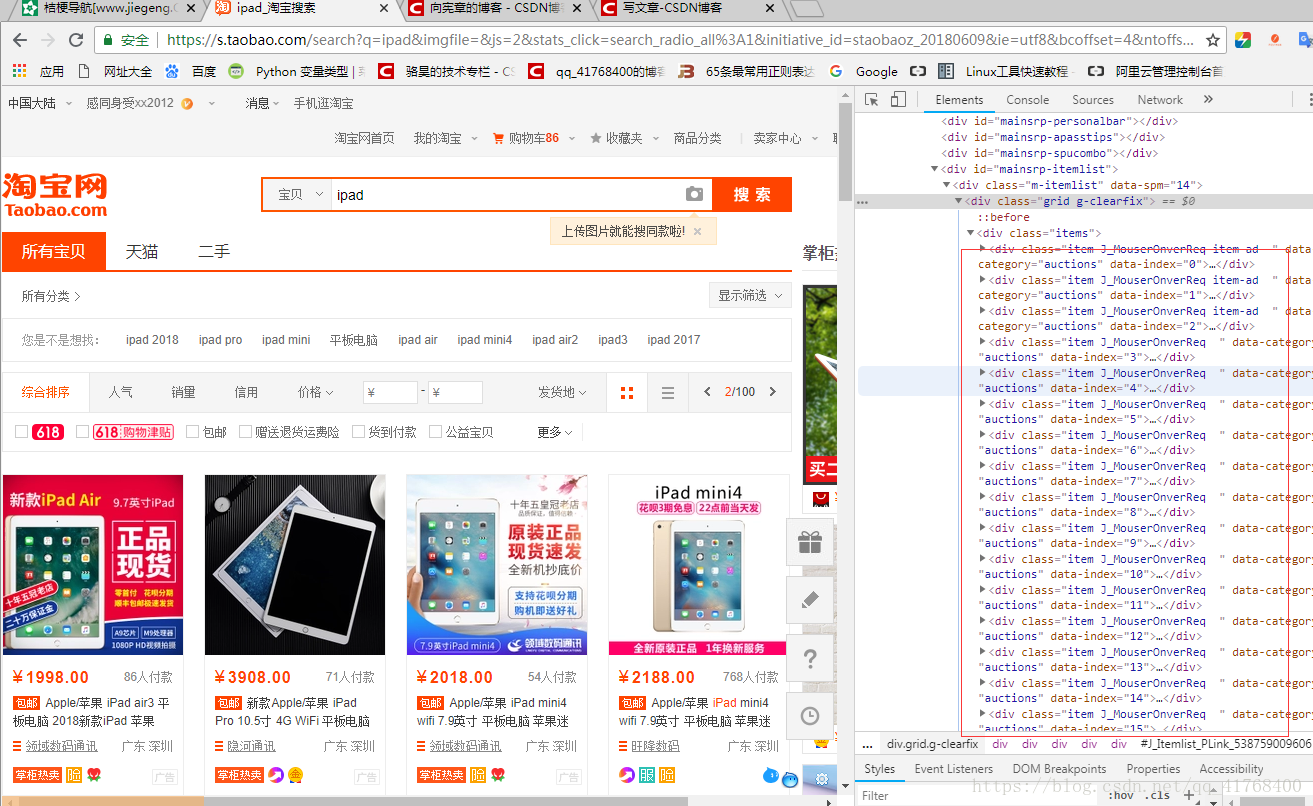Open the Baidu bookmark
This screenshot has height=806, width=1313.
click(x=192, y=71)
